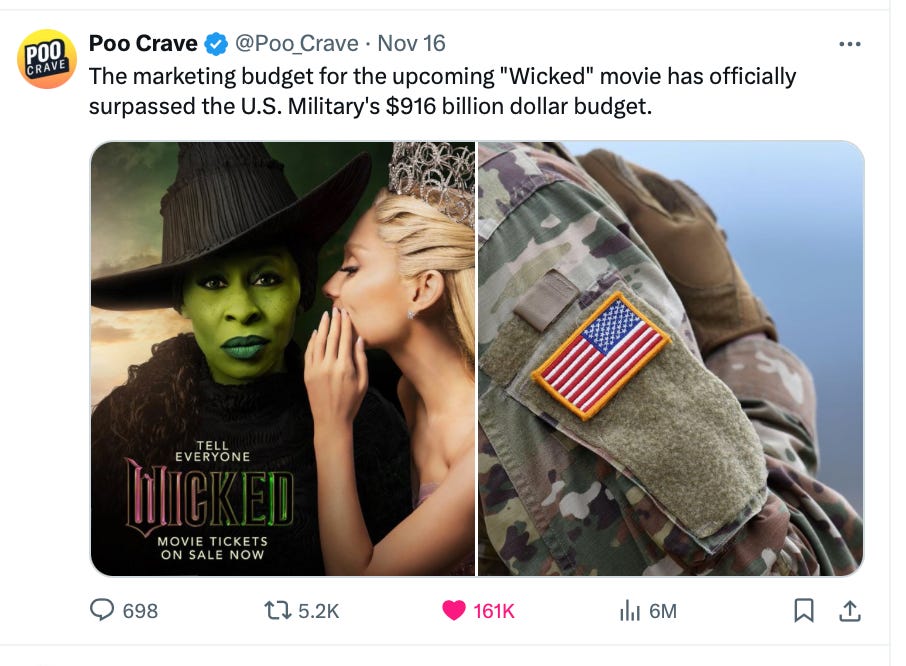Click the blue verified badge
The width and height of the screenshot is (906, 666).
point(216,44)
